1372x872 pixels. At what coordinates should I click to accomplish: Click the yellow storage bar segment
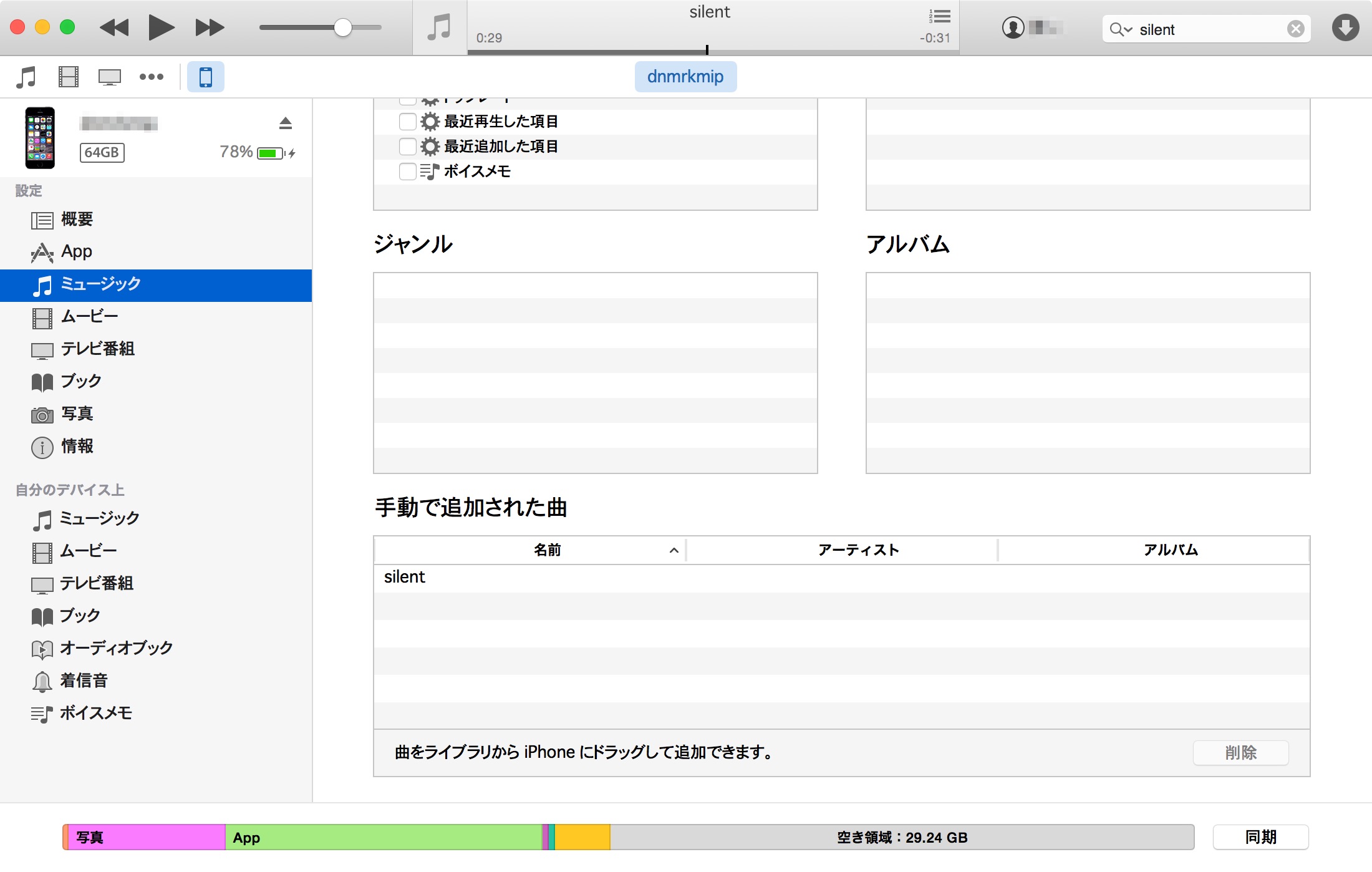[x=582, y=837]
